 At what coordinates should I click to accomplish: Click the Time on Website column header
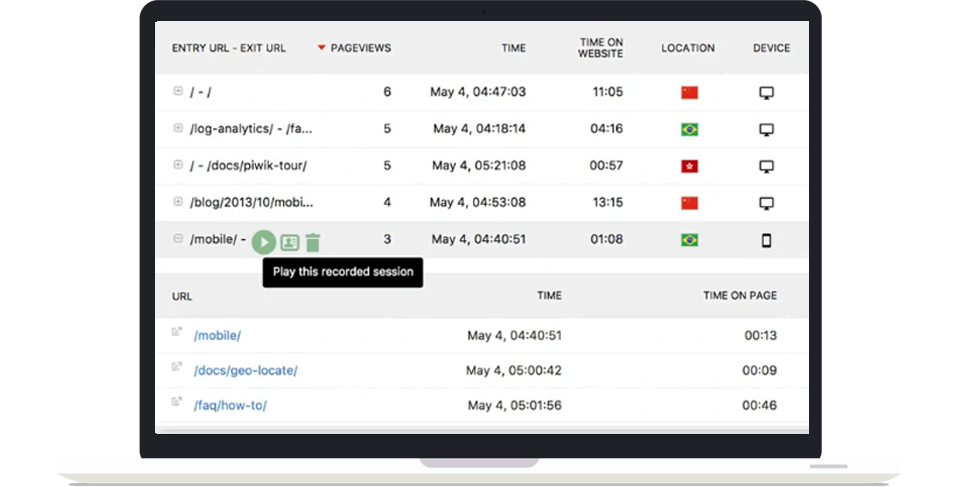pyautogui.click(x=600, y=48)
